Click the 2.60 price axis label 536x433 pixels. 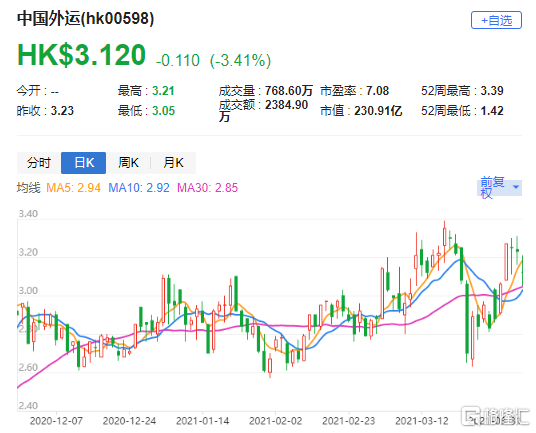pyautogui.click(x=28, y=368)
